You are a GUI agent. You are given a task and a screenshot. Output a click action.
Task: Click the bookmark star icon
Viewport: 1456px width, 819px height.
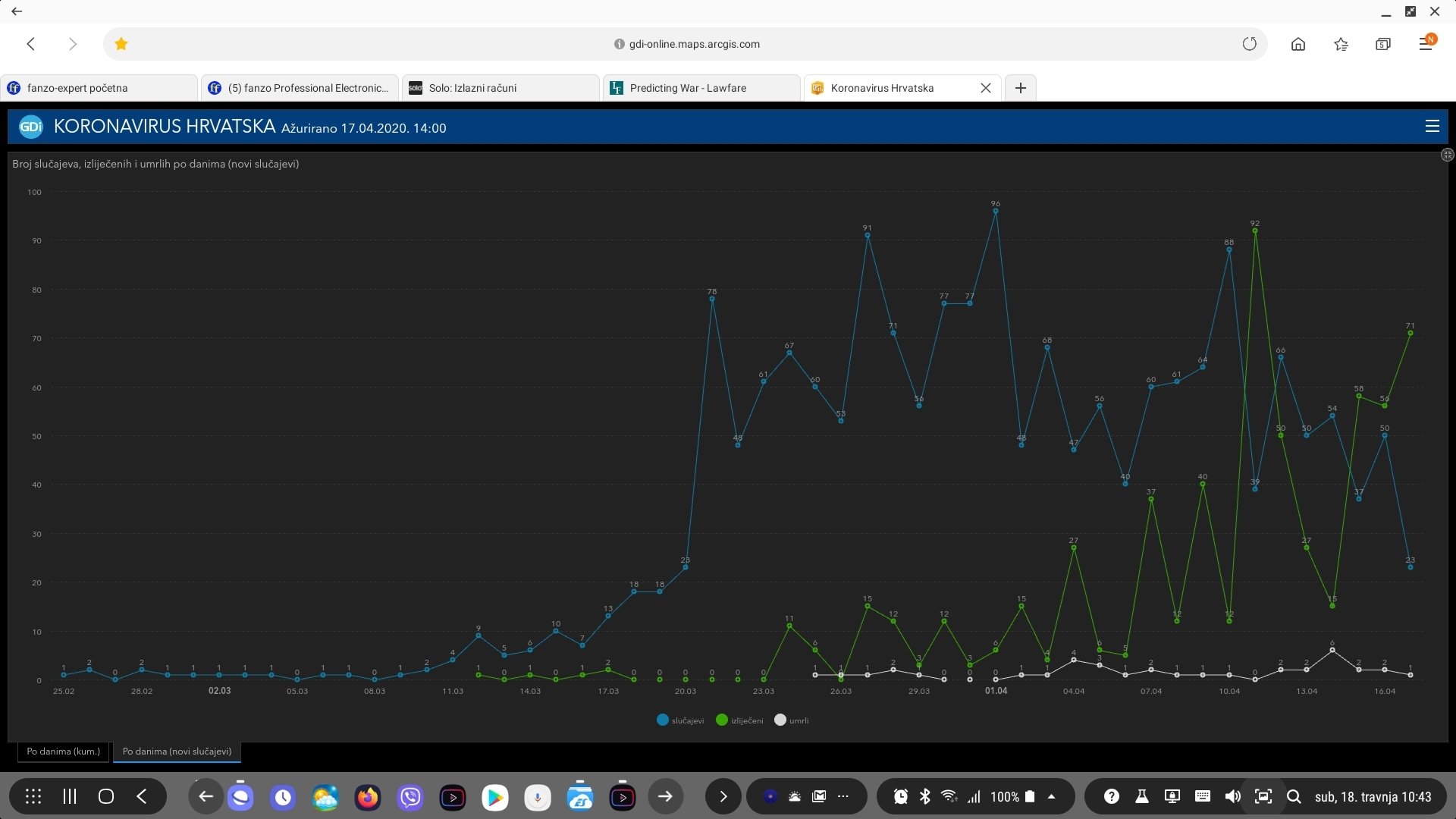[x=121, y=44]
